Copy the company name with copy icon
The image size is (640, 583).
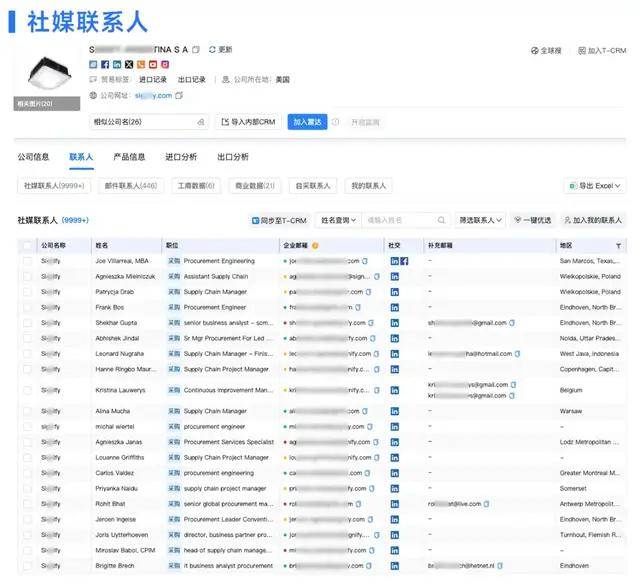(196, 50)
